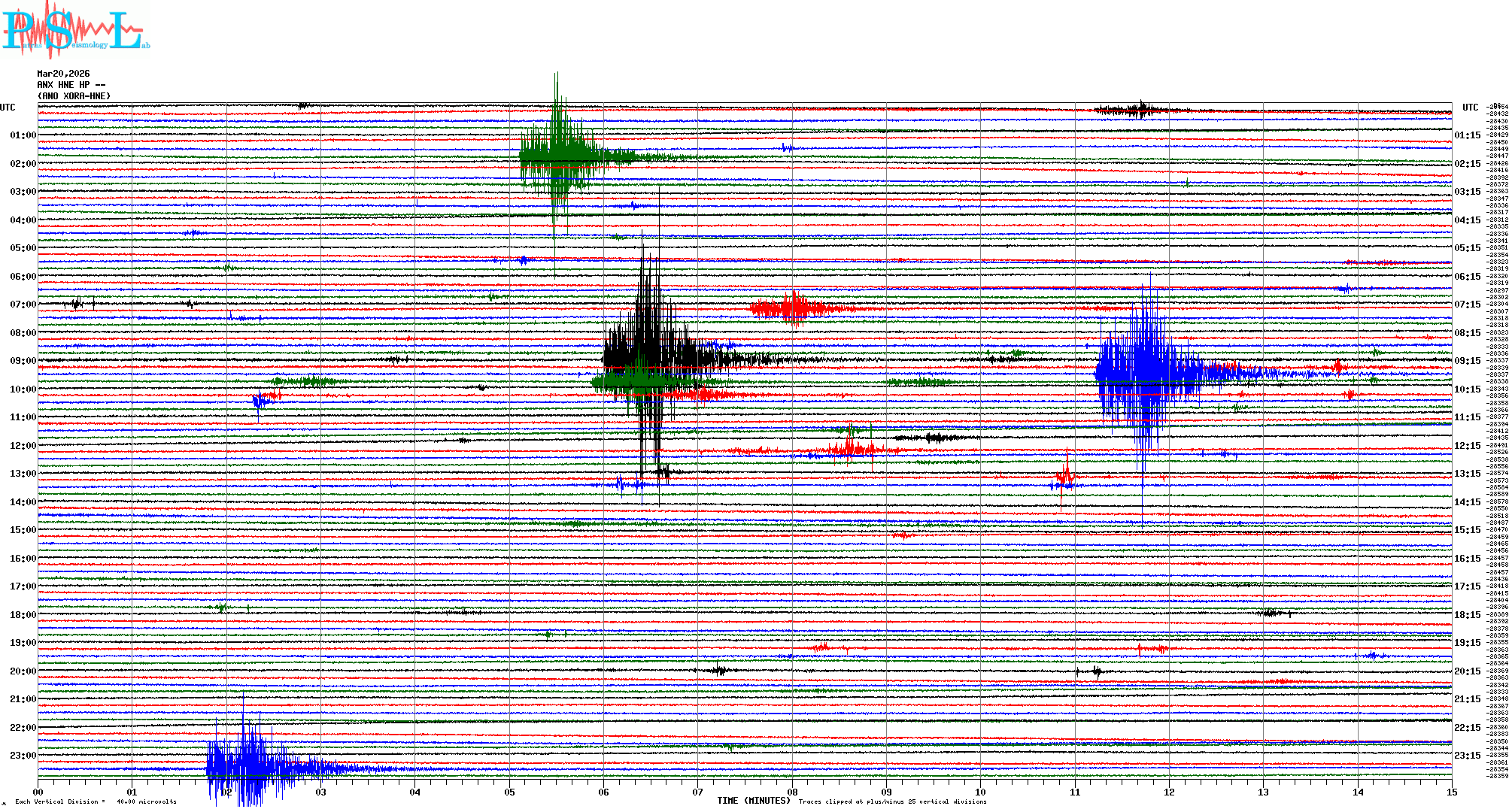The image size is (1512, 812).
Task: Click the PSL seismology lab logo
Action: 75,32
